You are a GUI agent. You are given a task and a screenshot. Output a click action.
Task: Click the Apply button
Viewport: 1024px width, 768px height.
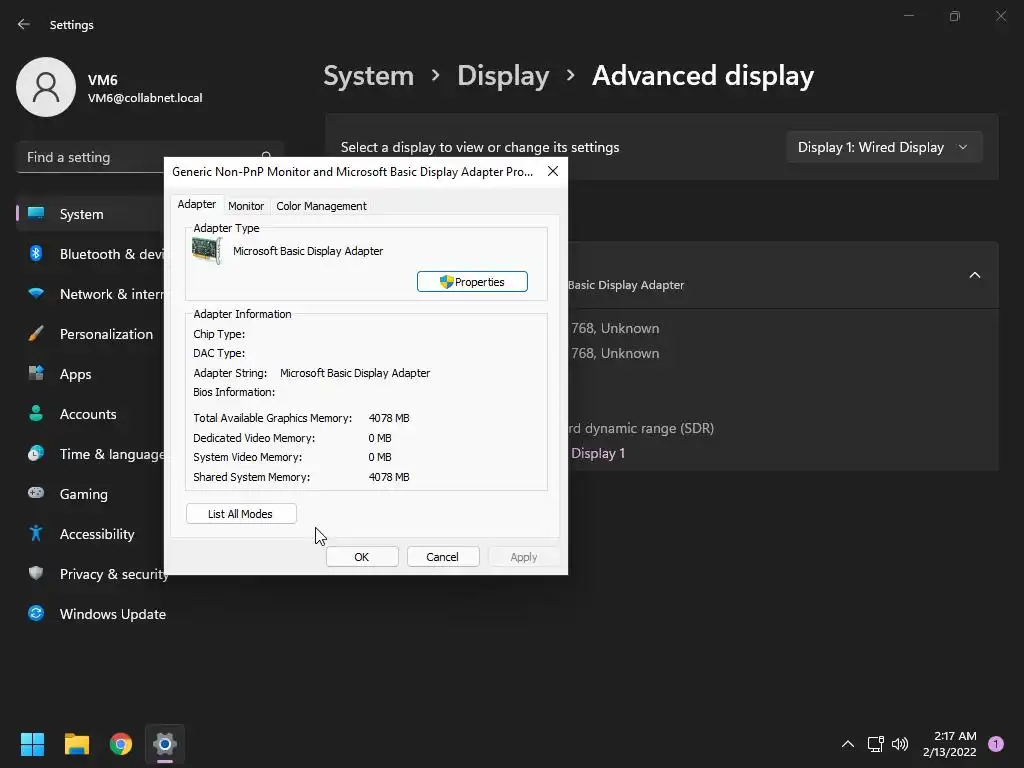524,557
